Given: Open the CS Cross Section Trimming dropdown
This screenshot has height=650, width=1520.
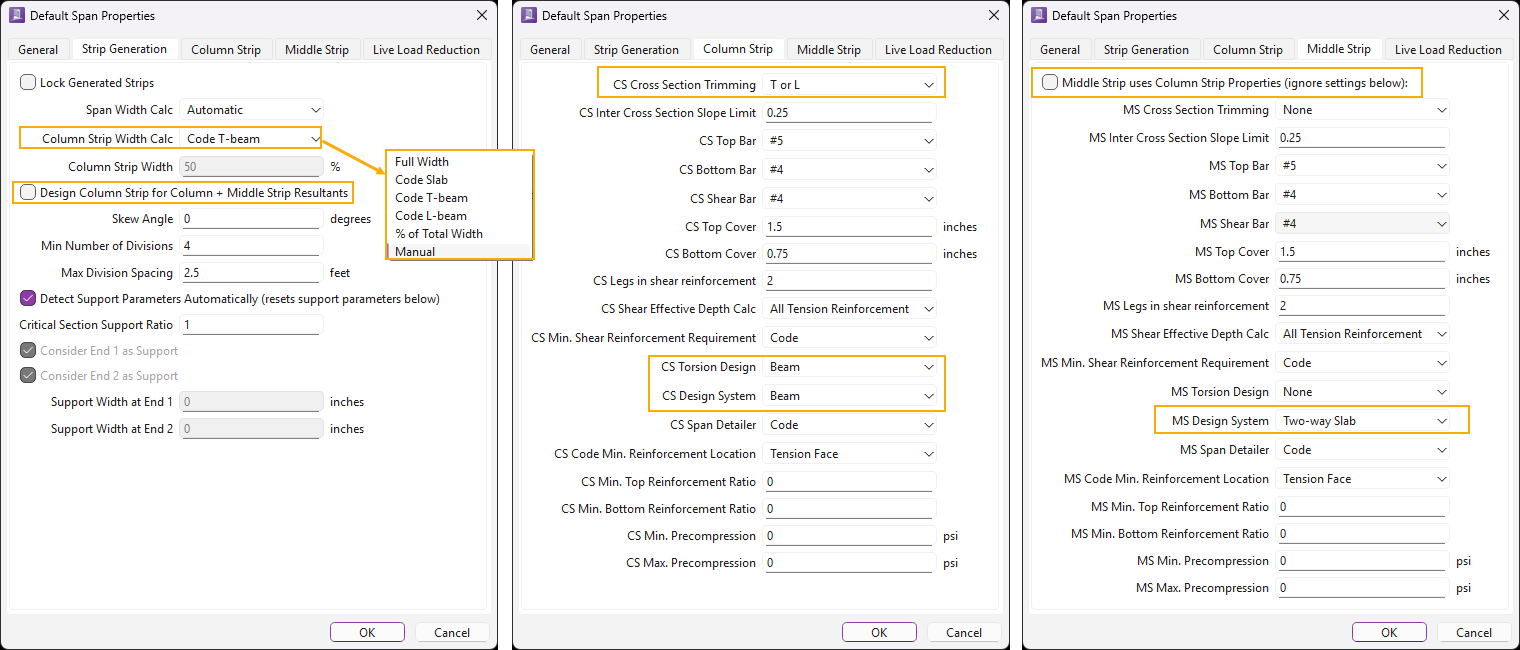Looking at the screenshot, I should pyautogui.click(x=849, y=85).
